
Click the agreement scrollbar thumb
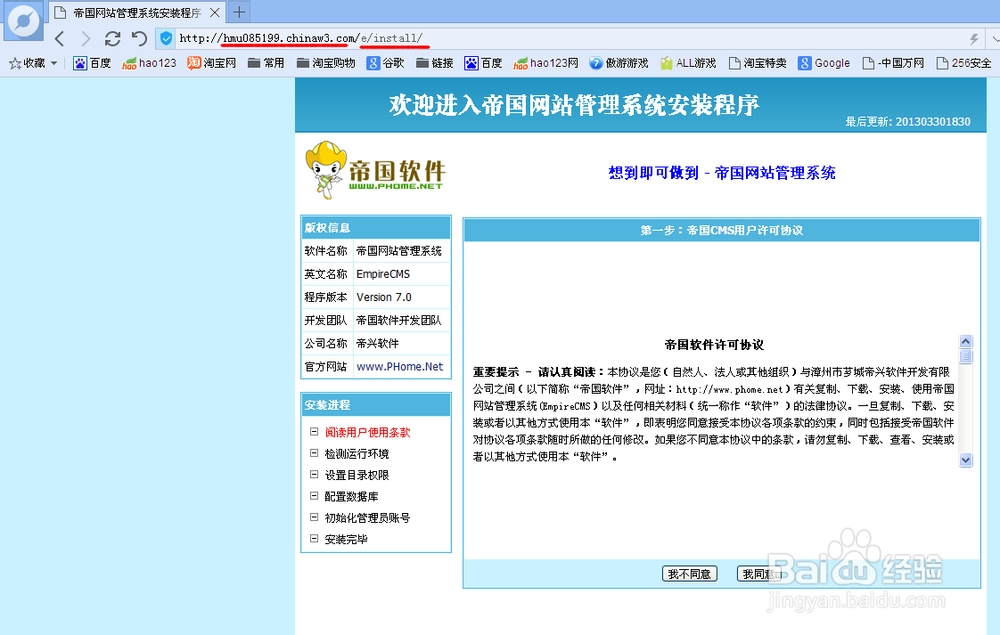pyautogui.click(x=966, y=357)
